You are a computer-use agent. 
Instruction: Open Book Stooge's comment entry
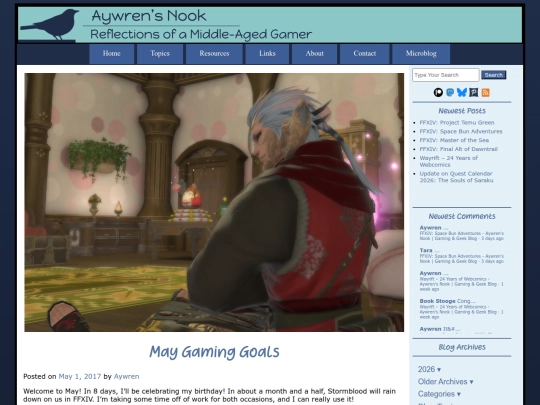461,309
